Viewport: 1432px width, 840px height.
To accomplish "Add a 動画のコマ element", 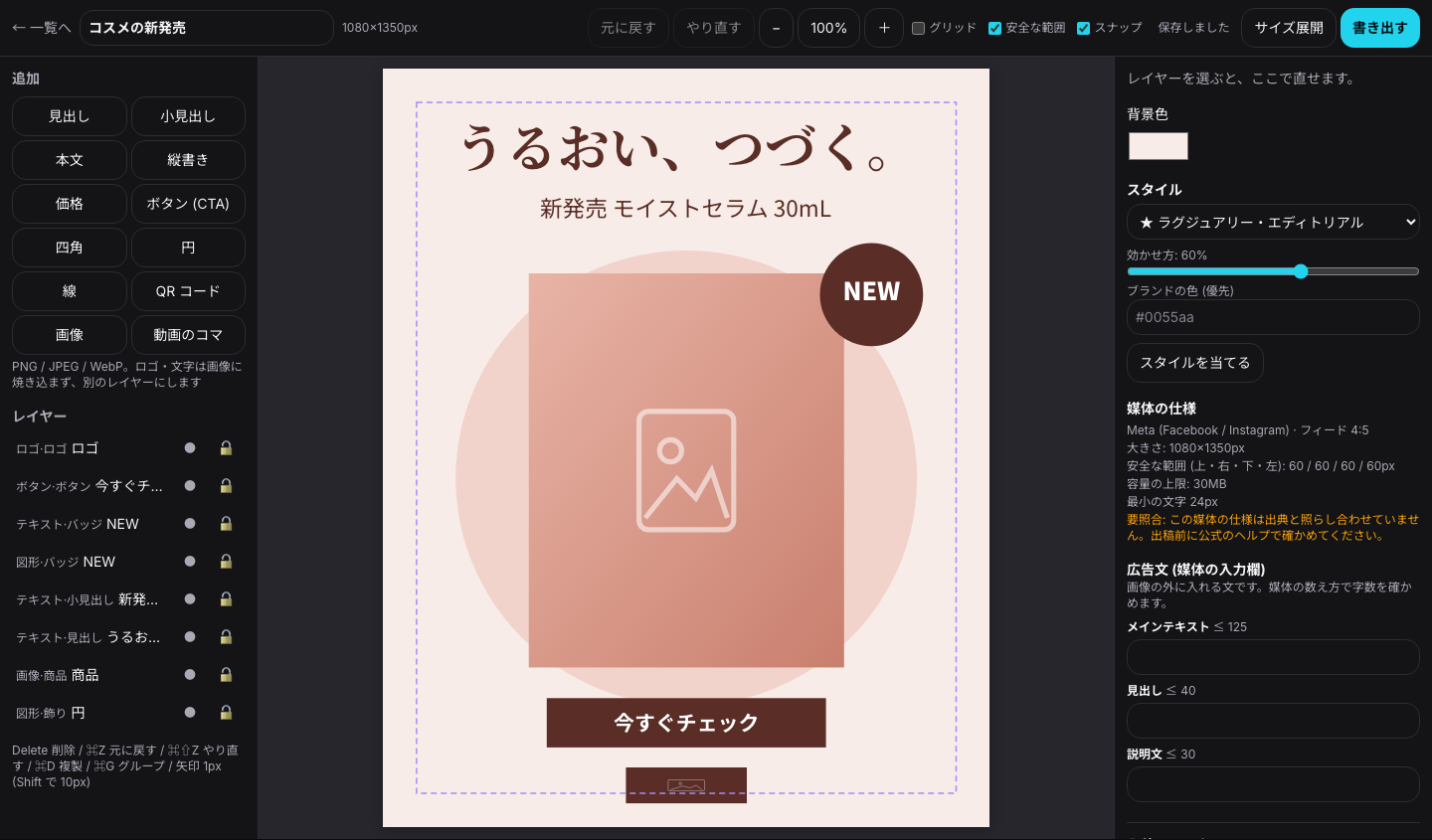I will click(x=188, y=335).
